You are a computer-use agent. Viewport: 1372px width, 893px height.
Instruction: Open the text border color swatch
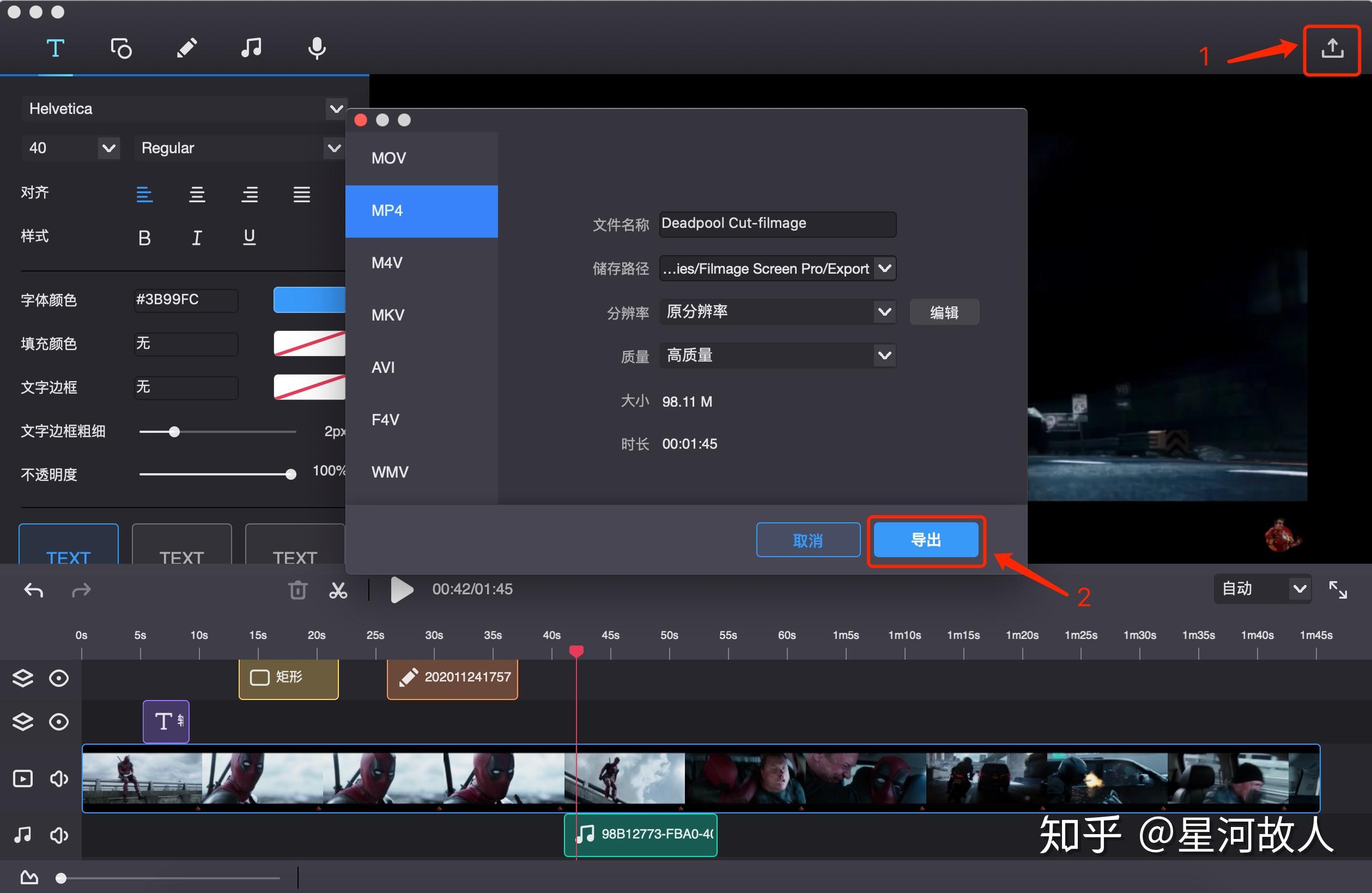click(309, 387)
